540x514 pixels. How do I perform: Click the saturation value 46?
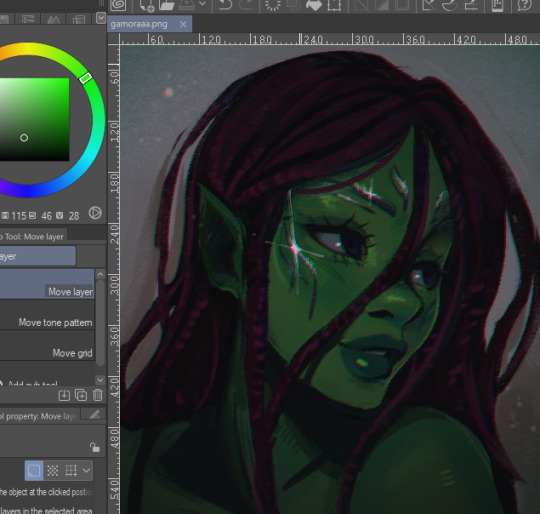(x=46, y=216)
